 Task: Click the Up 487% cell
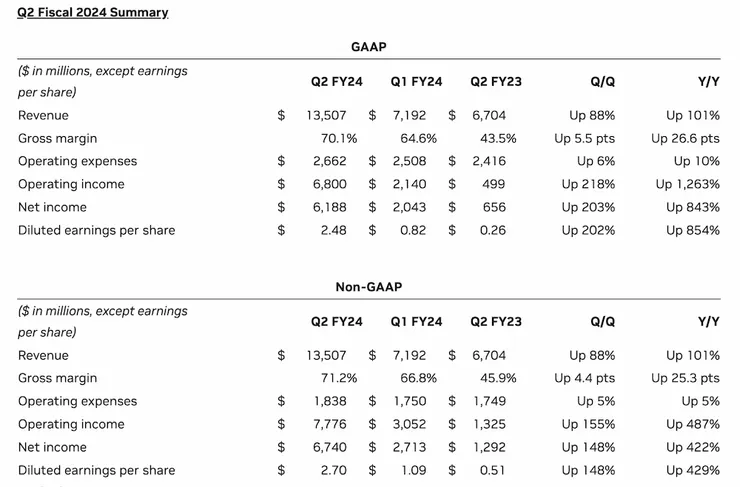tap(693, 425)
